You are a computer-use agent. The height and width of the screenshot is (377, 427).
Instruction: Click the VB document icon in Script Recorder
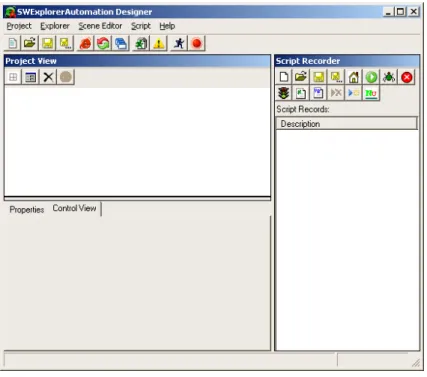[319, 93]
